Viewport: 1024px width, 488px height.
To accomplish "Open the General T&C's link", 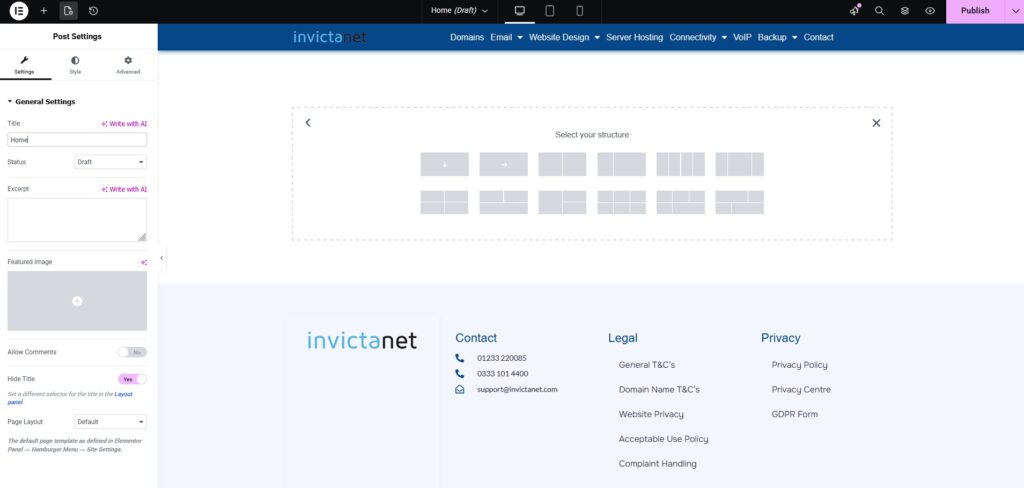I will 647,365.
